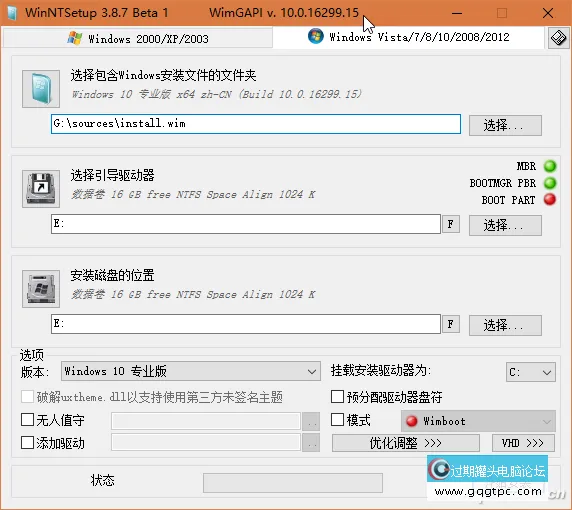Click the 安装磁盘的位置 heading text
Screen dimensions: 572x510
[x=112, y=275]
